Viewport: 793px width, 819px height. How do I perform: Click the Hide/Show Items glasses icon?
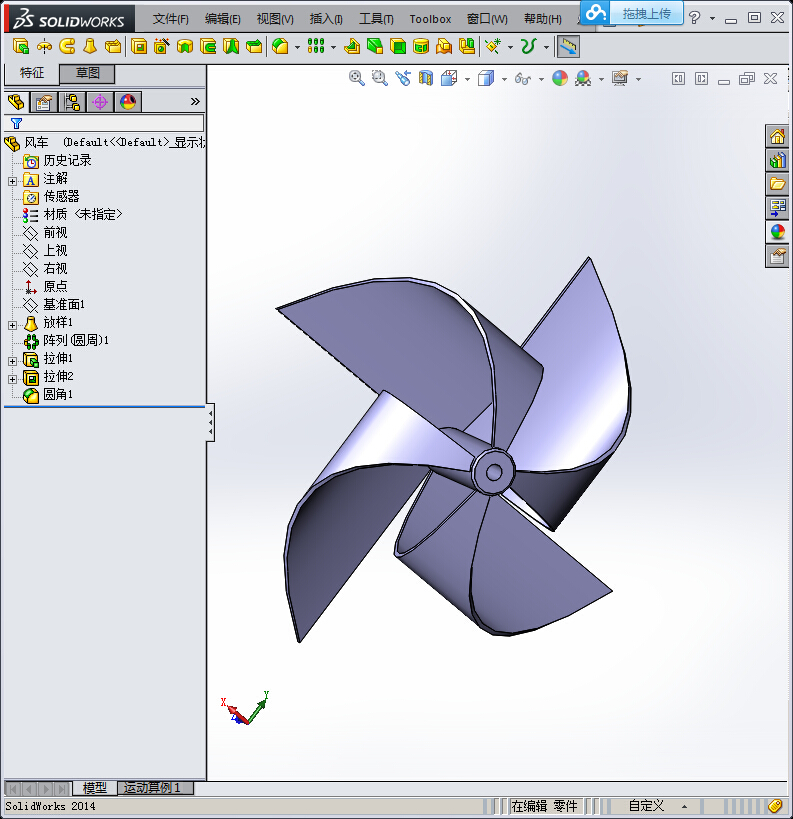[x=522, y=78]
